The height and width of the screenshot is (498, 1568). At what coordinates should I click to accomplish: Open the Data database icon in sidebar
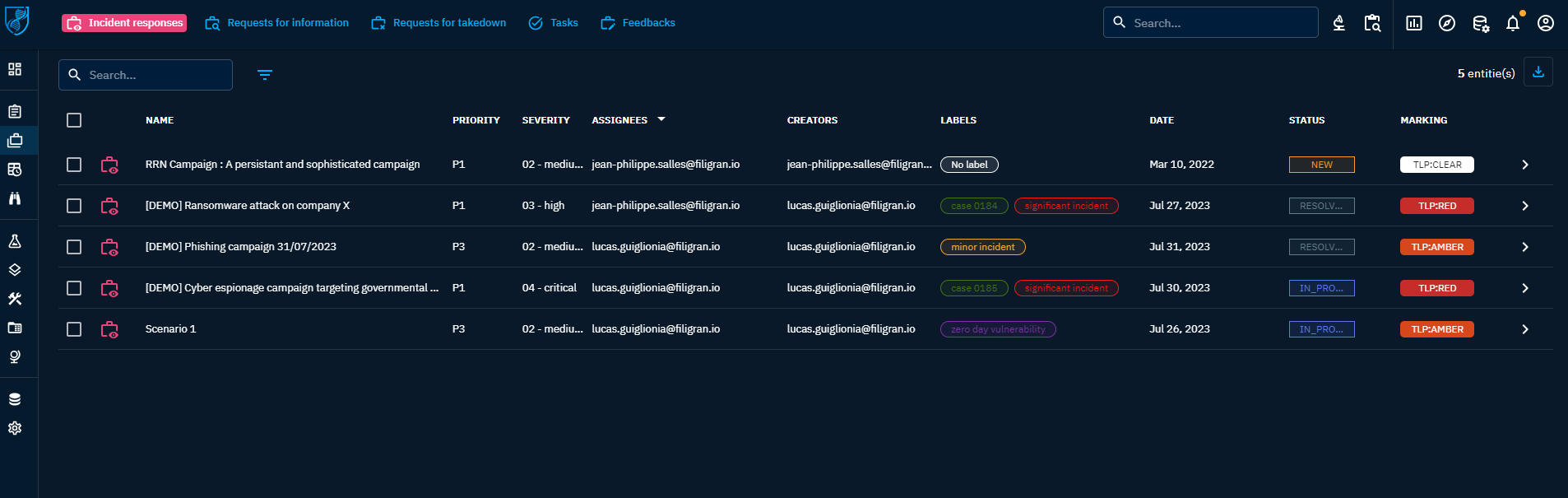[15, 399]
